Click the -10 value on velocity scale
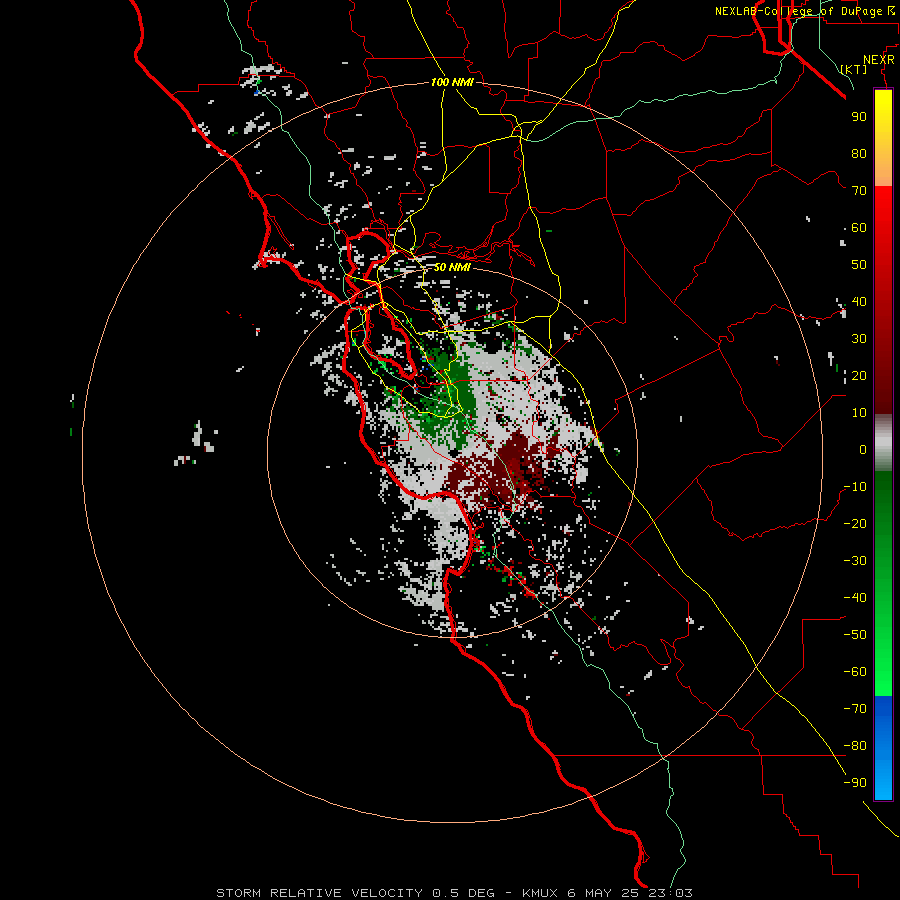This screenshot has width=900, height=900. click(855, 487)
